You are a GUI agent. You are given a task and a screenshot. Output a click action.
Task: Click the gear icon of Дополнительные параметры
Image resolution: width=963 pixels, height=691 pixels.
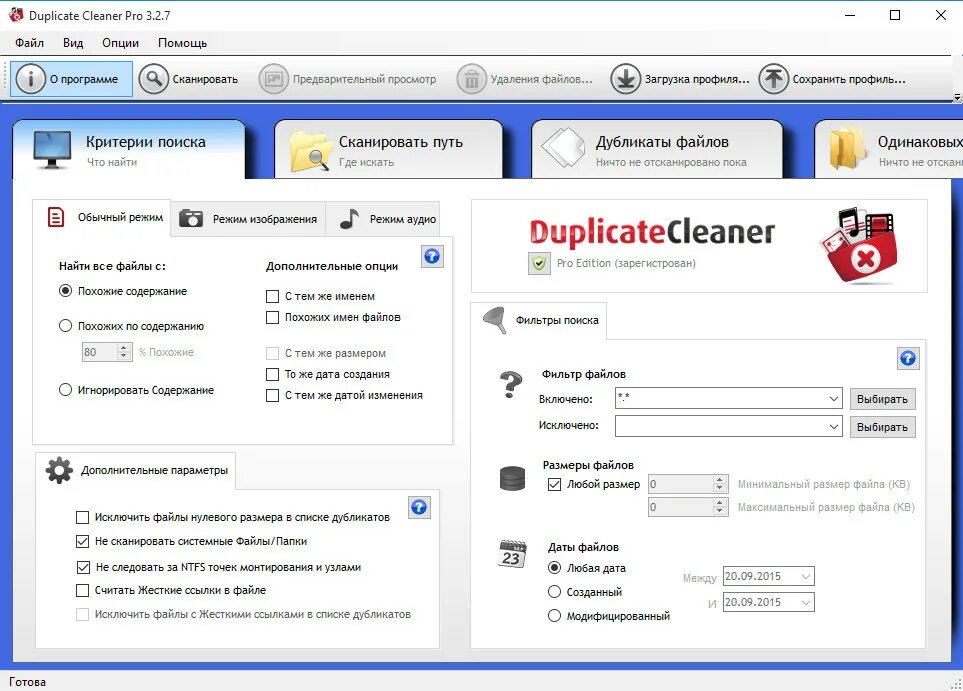(59, 470)
